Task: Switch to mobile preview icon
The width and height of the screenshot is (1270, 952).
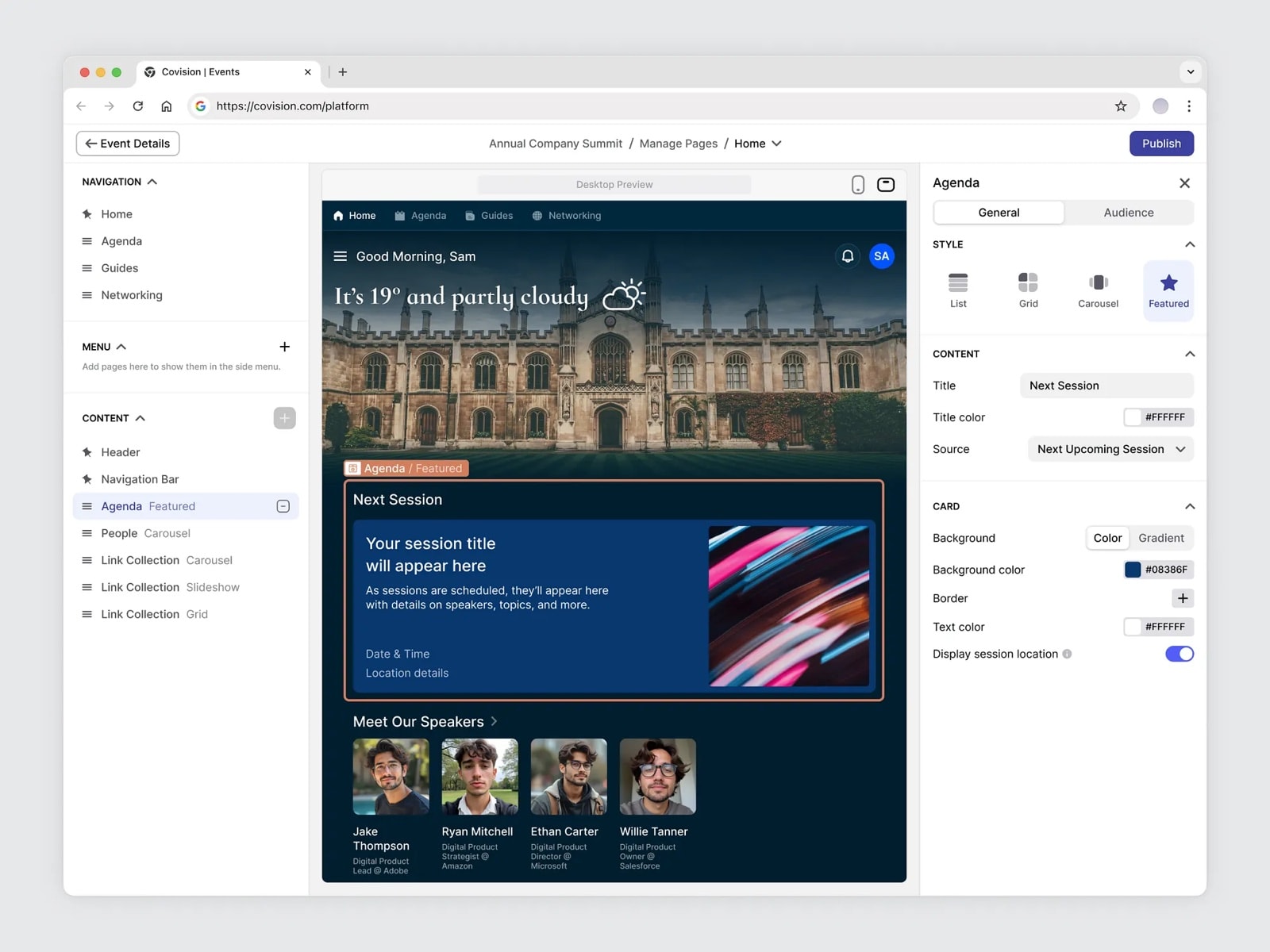Action: [x=858, y=185]
